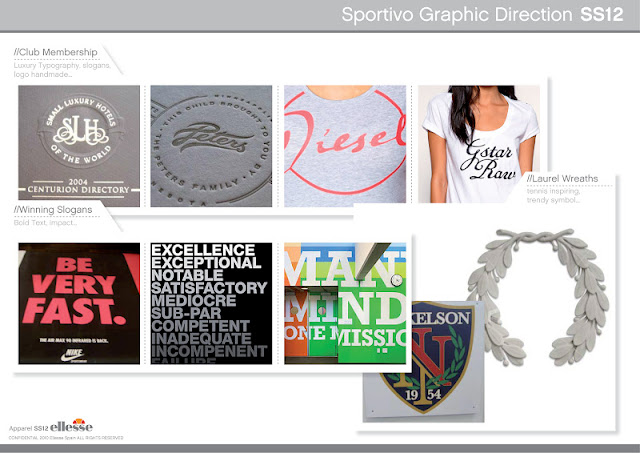640x453 pixels.
Task: Click the Sportivo Graphic Direction SS12 title
Action: pyautogui.click(x=482, y=15)
